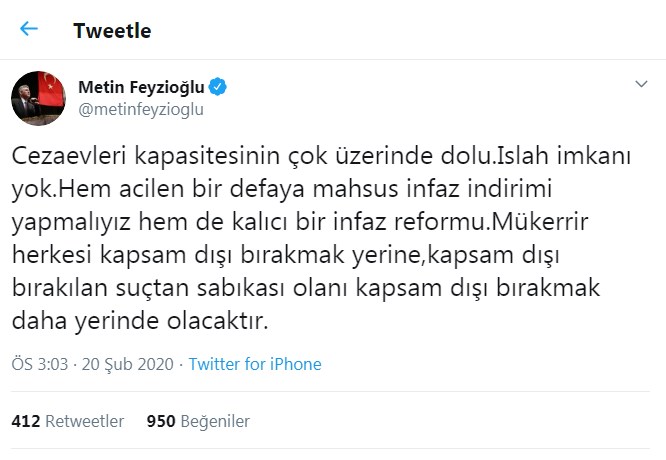
Task: Click the @metinfeyzioglu handle
Action: [x=142, y=109]
